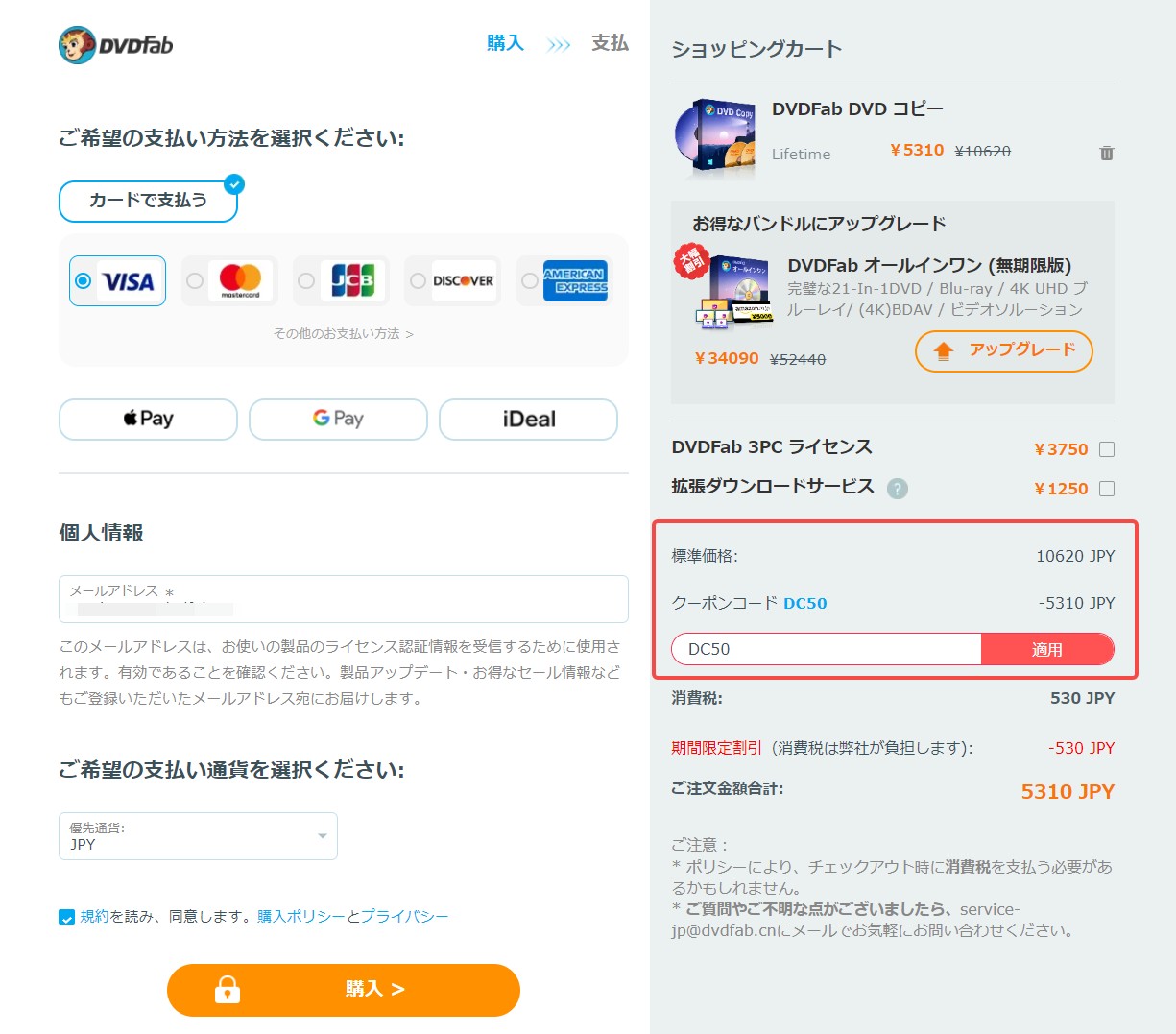The height and width of the screenshot is (1034, 1176).
Task: Click the メールアドレス input field
Action: [344, 599]
